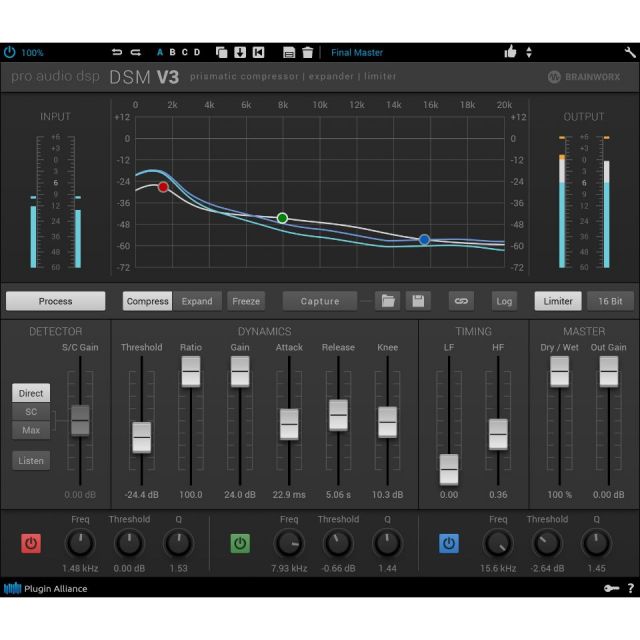Select the SC detector mode

(31, 411)
